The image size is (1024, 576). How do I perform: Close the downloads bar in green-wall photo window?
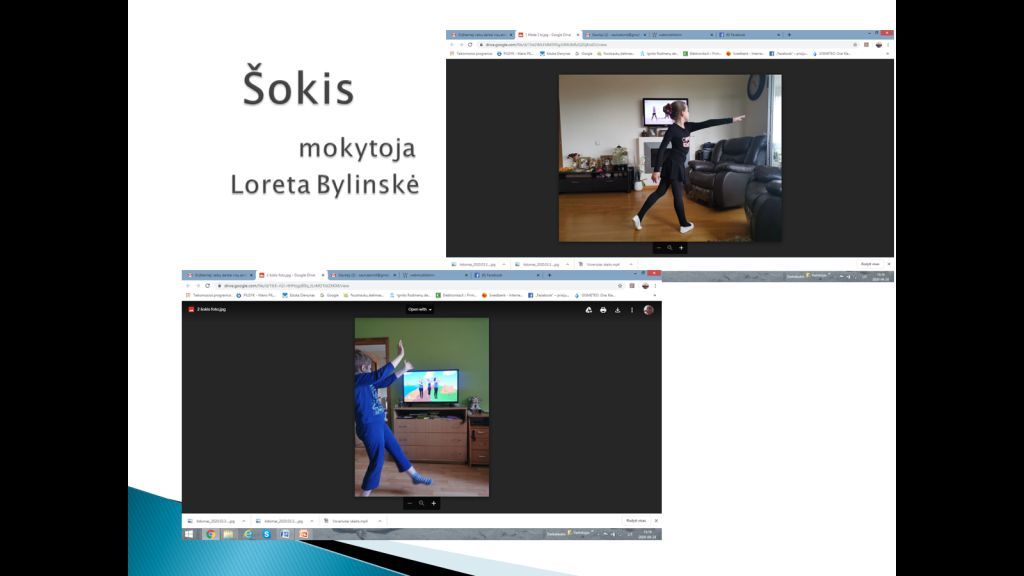(x=656, y=521)
